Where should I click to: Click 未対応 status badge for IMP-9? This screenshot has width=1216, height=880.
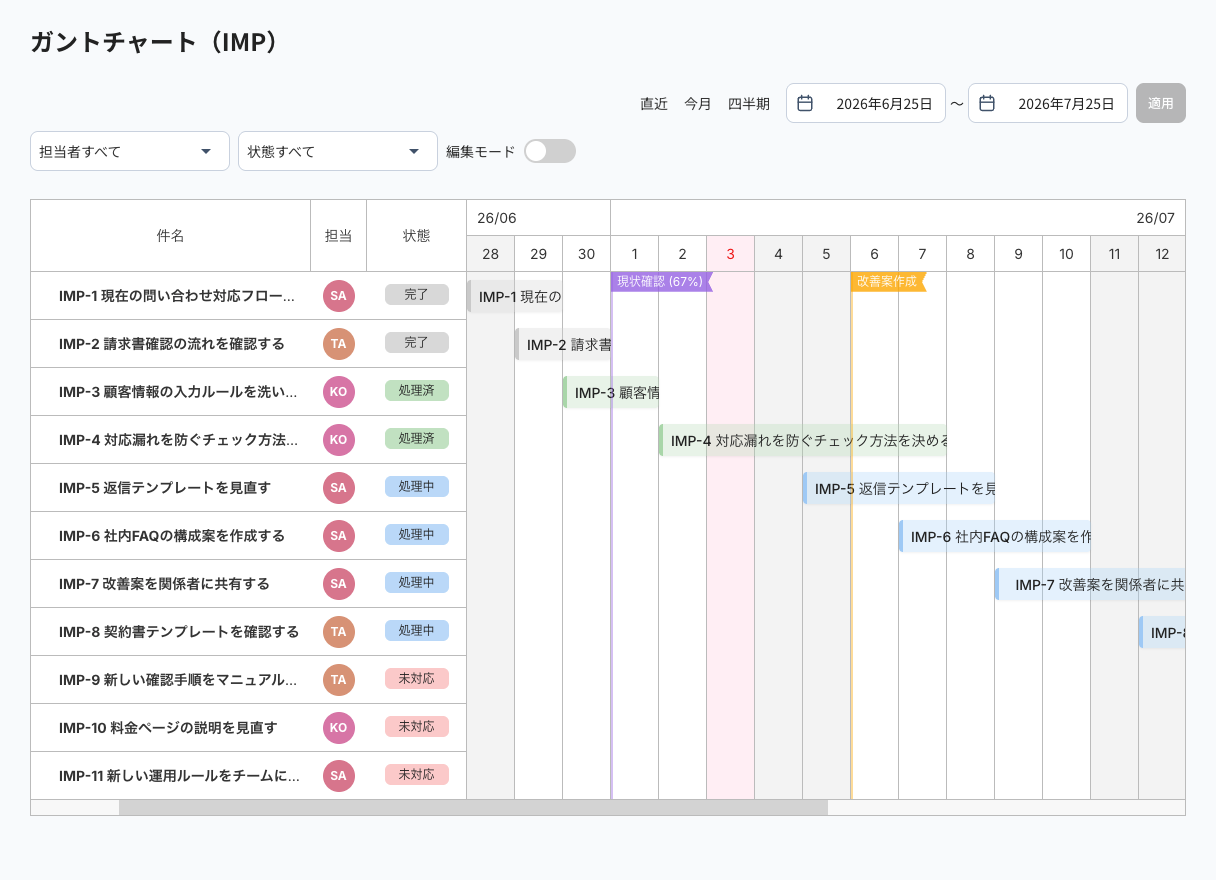pos(417,679)
